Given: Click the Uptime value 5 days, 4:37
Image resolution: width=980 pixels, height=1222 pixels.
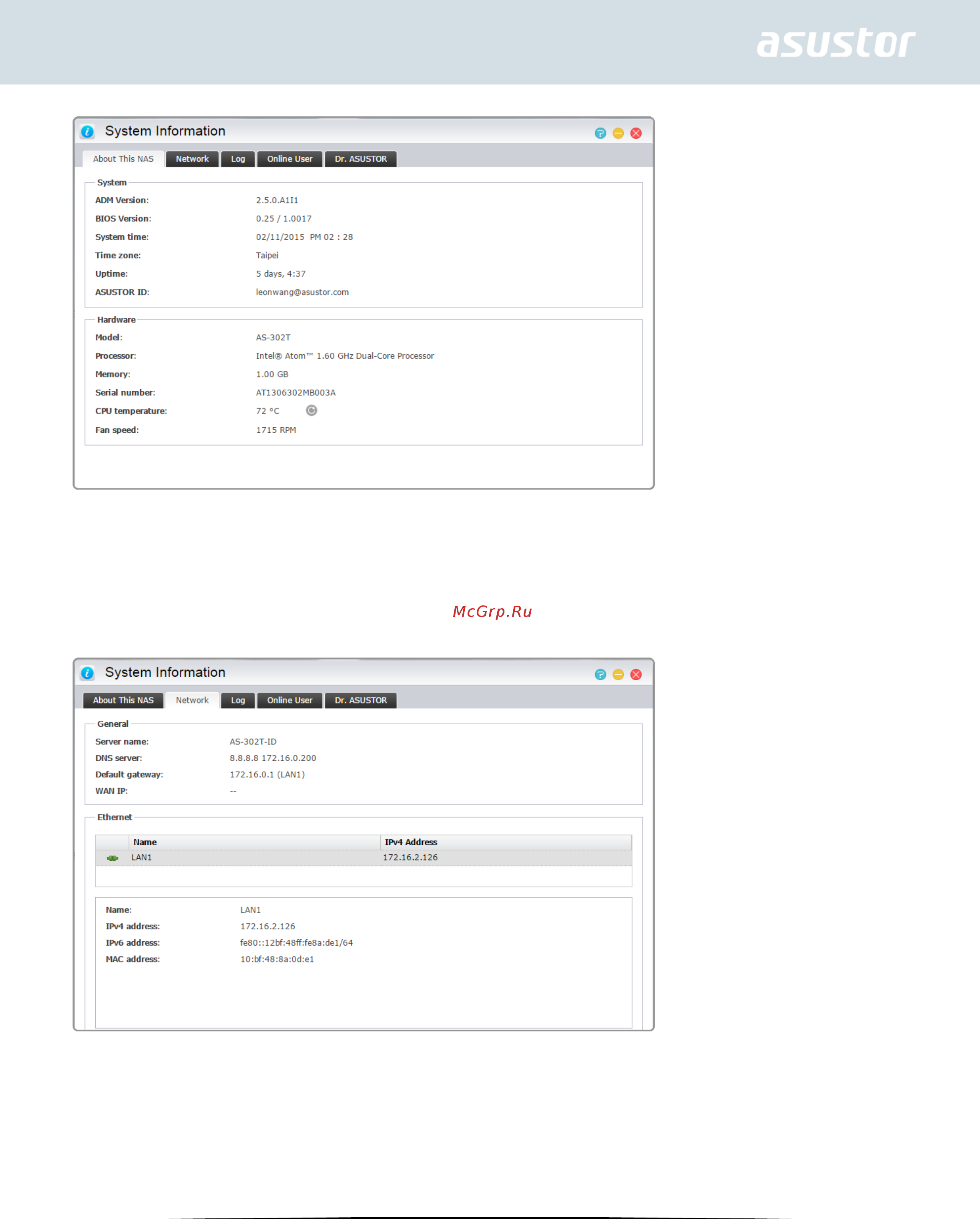Looking at the screenshot, I should (x=281, y=274).
